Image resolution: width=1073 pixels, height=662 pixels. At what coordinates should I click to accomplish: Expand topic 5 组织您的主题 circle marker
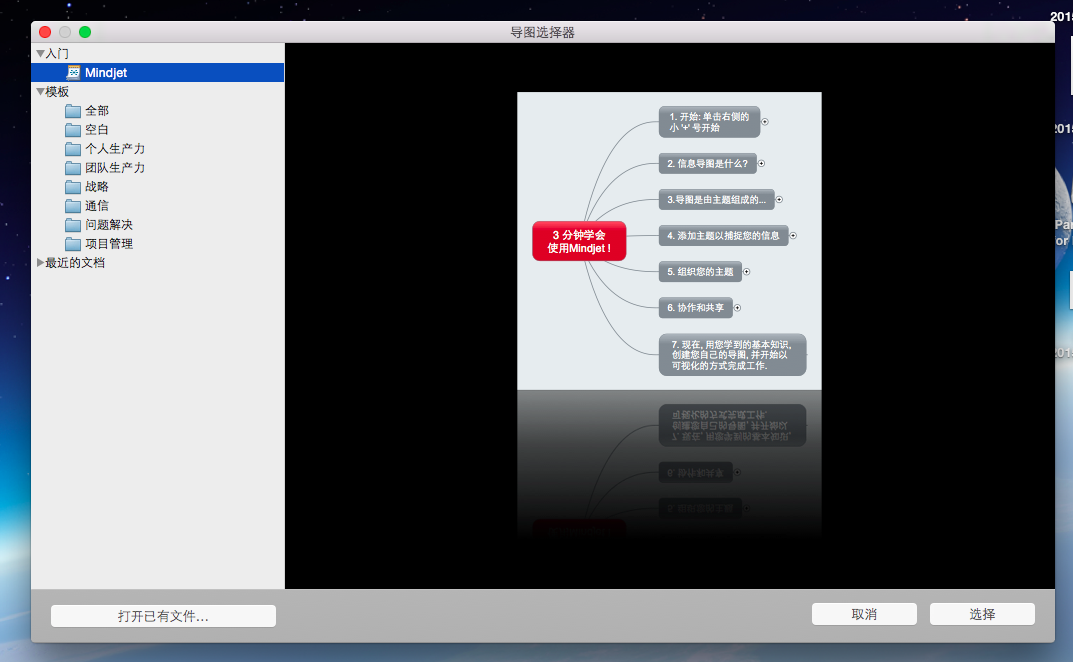(747, 272)
